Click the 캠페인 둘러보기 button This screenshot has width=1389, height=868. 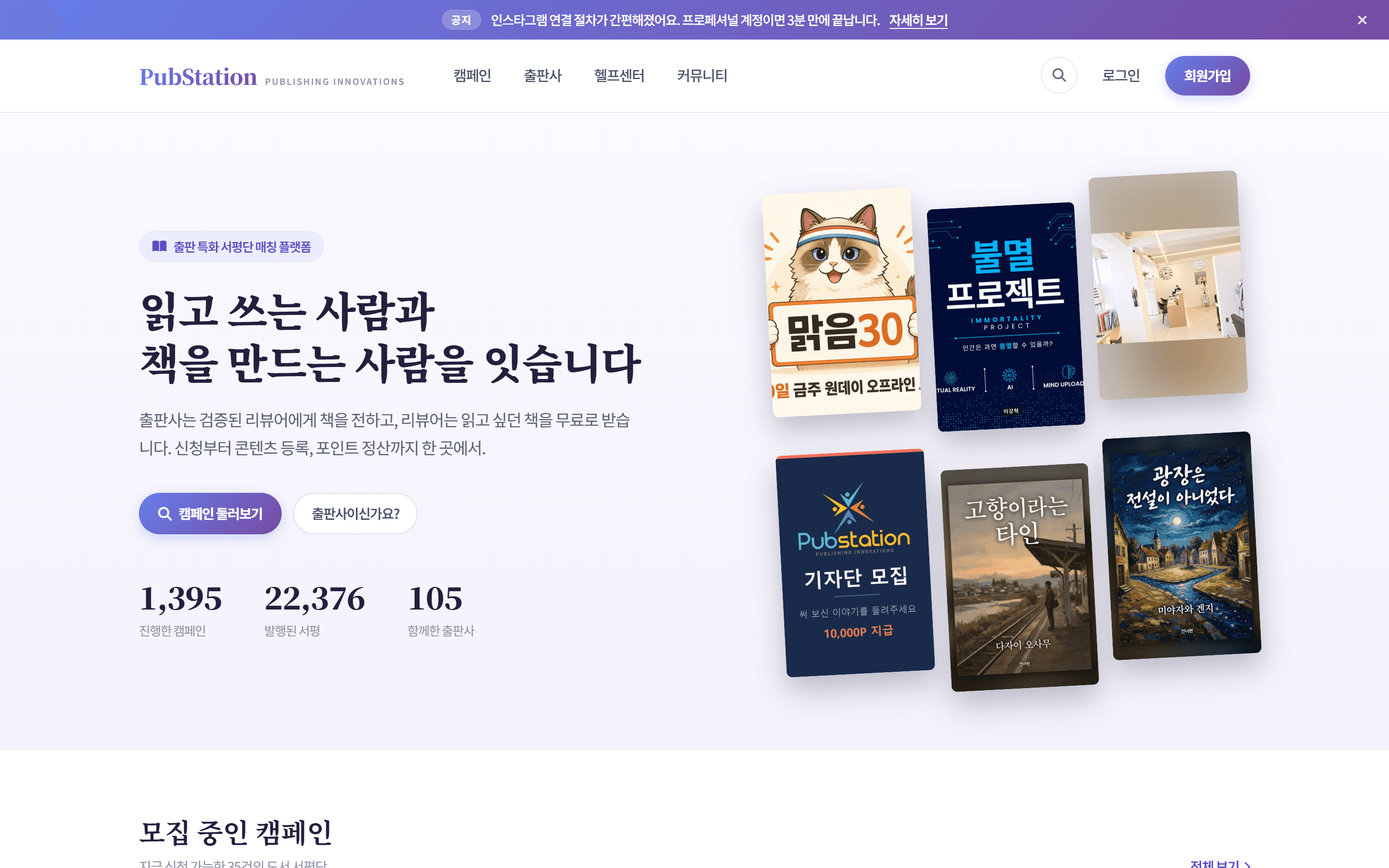tap(210, 513)
